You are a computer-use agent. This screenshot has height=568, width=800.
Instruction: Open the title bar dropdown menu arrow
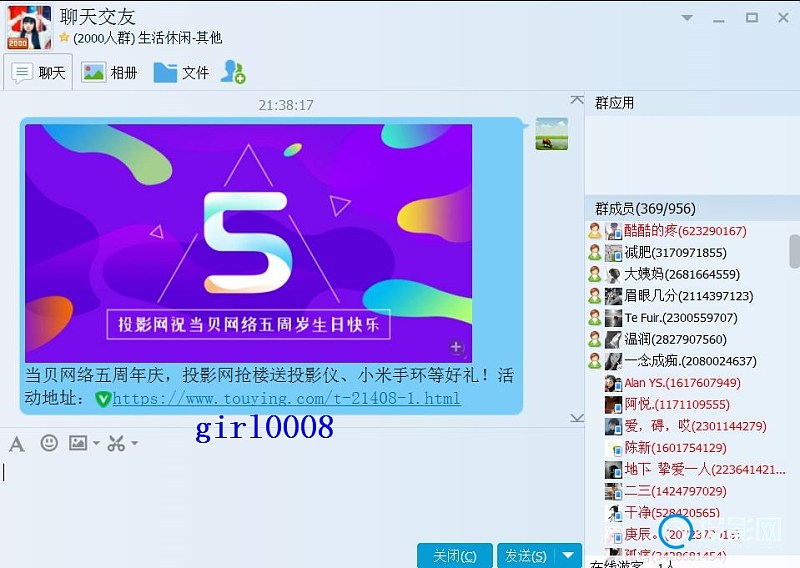coord(687,18)
